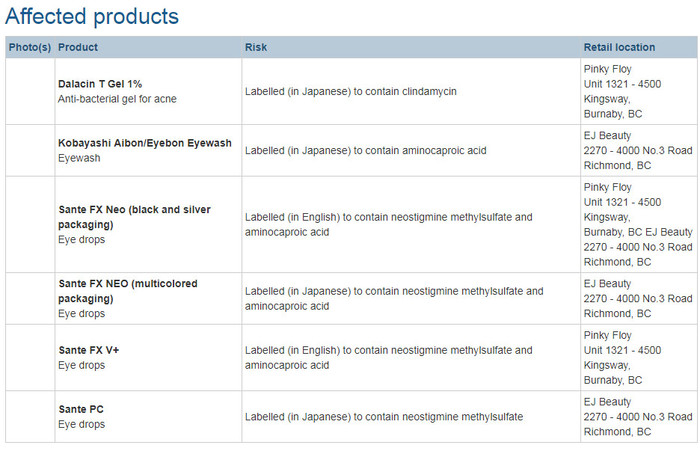The height and width of the screenshot is (451, 700).
Task: Select the Retail location column header
Action: [619, 47]
